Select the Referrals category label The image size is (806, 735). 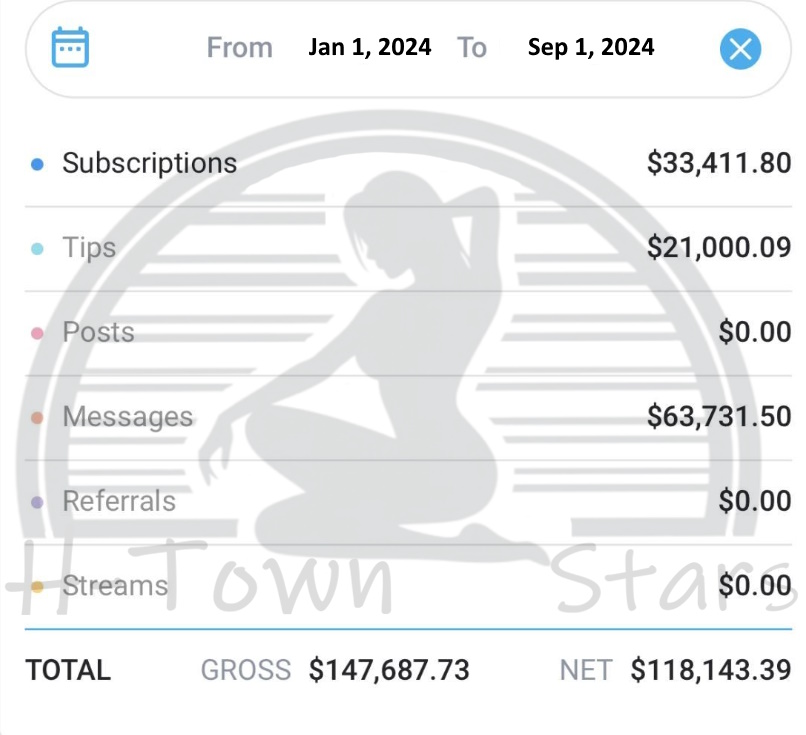(119, 501)
